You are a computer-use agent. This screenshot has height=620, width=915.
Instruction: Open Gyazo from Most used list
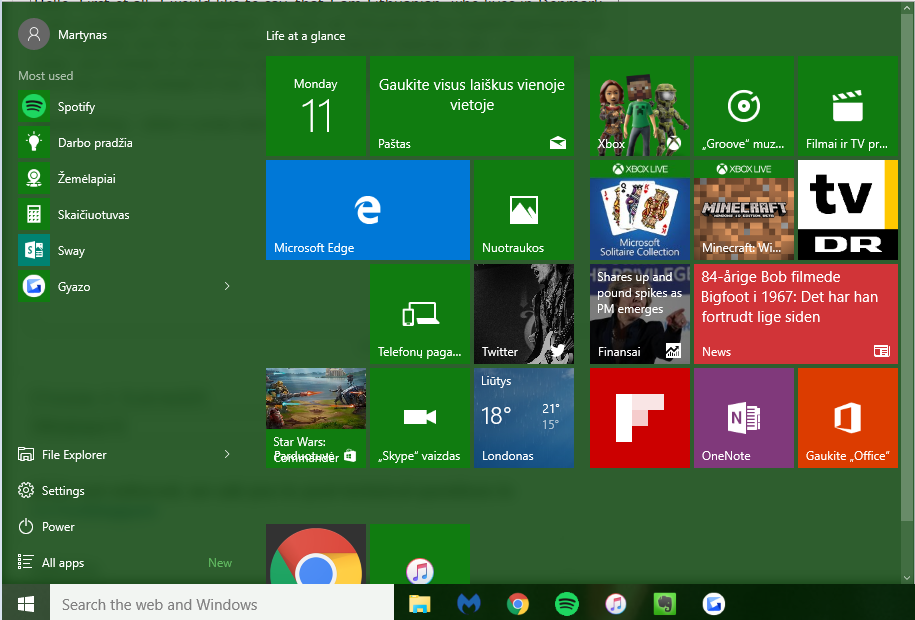(117, 287)
